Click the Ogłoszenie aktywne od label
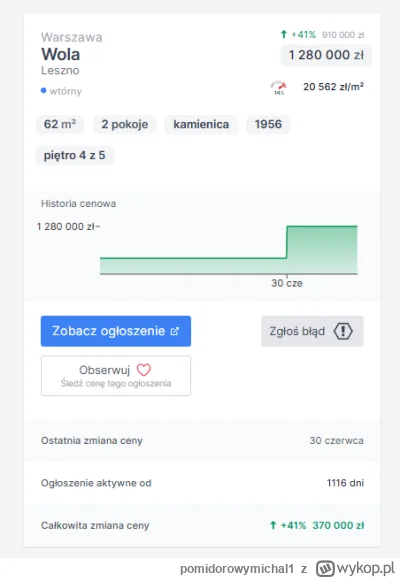The width and height of the screenshot is (400, 578). (x=96, y=483)
